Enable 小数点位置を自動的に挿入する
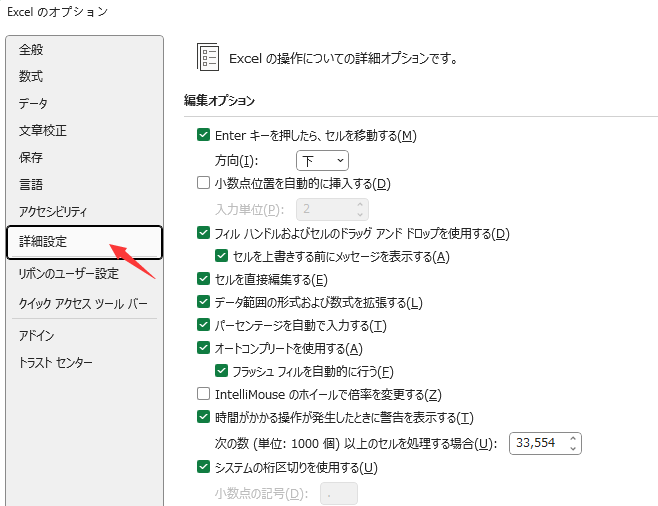658x506 pixels. pyautogui.click(x=204, y=183)
